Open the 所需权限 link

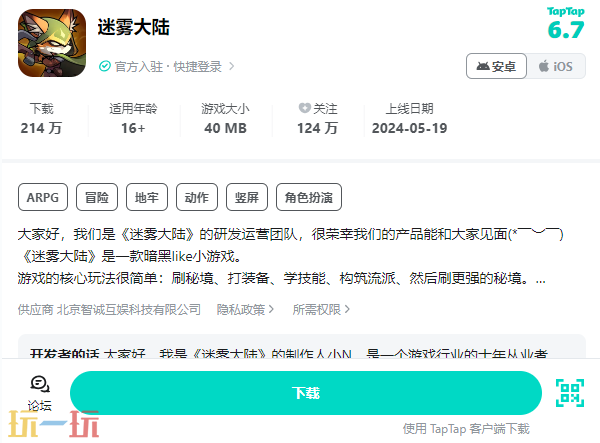click(x=321, y=309)
